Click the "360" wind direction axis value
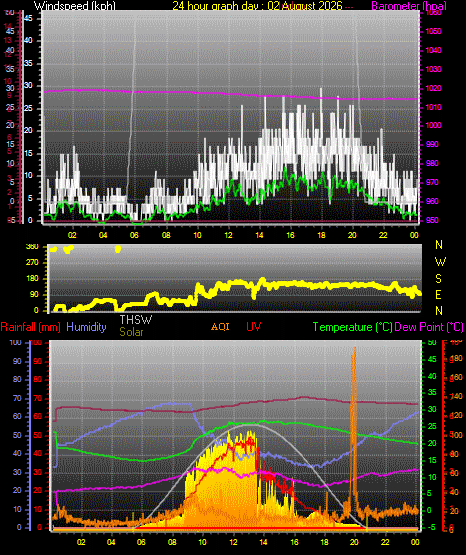The image size is (466, 555). pos(32,247)
